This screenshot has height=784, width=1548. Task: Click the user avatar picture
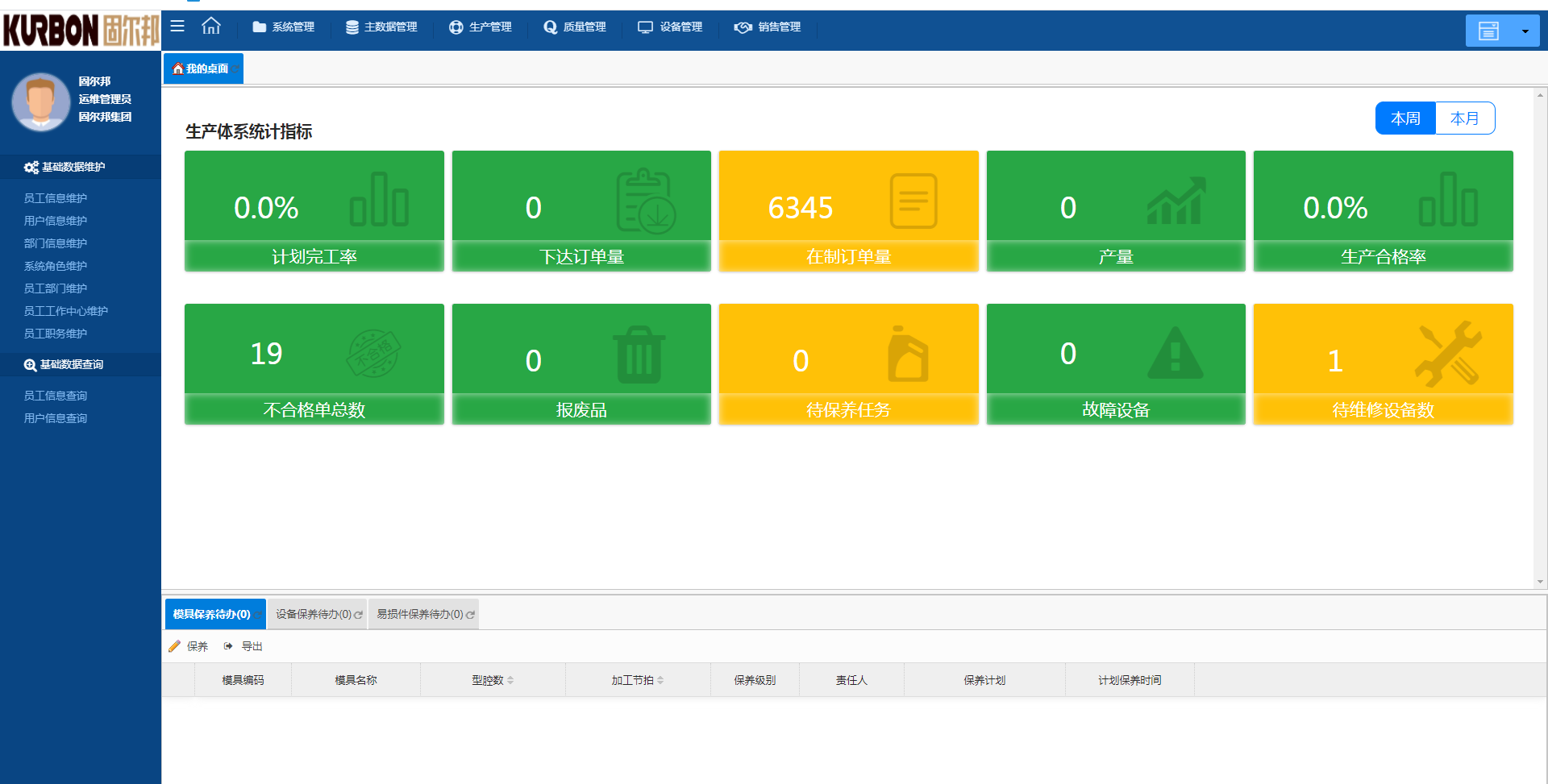pyautogui.click(x=41, y=102)
